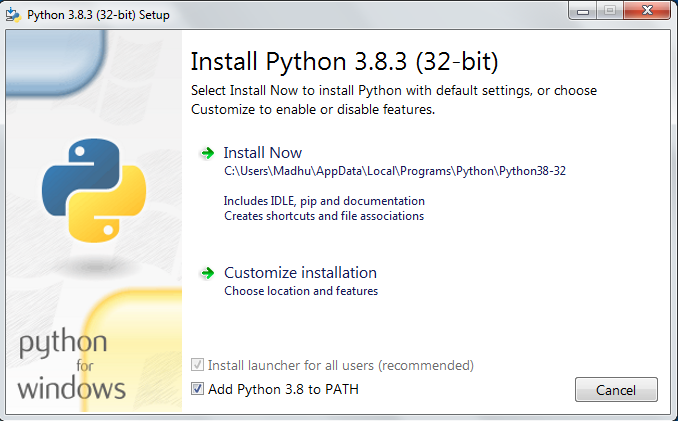Cancel the Python setup

[616, 390]
